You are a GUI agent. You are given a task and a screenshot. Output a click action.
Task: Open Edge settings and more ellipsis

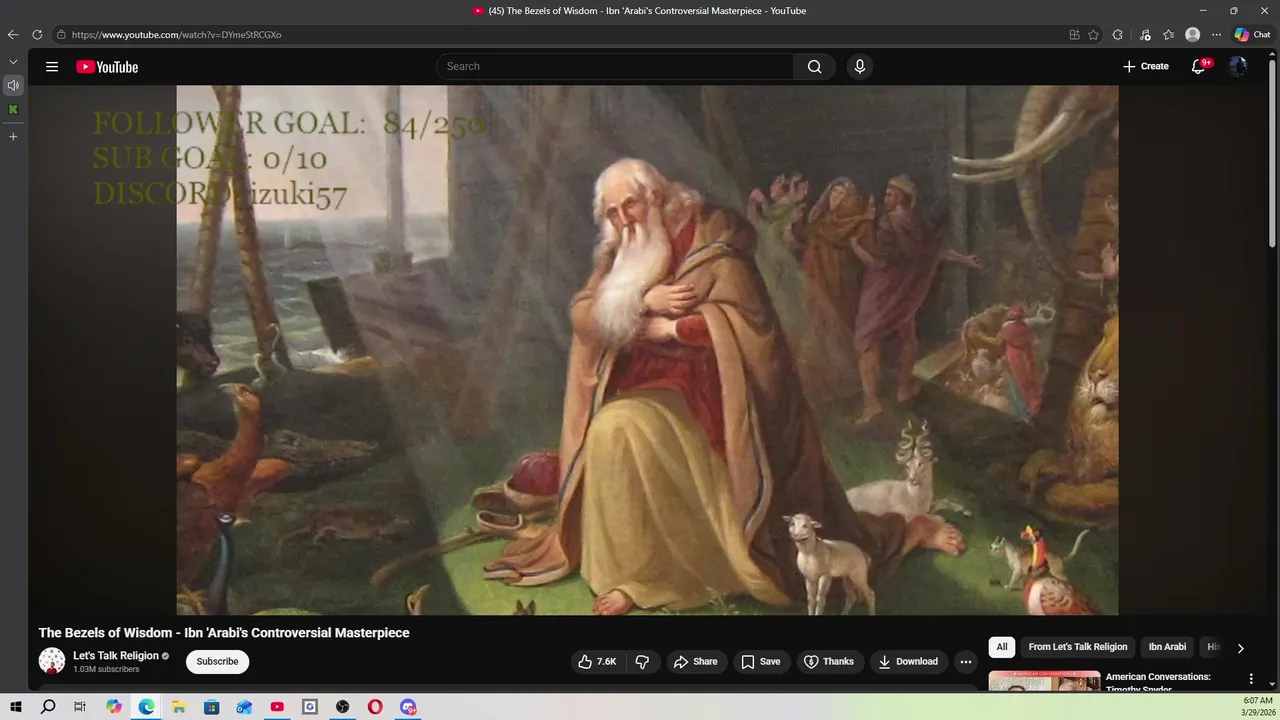point(1216,34)
